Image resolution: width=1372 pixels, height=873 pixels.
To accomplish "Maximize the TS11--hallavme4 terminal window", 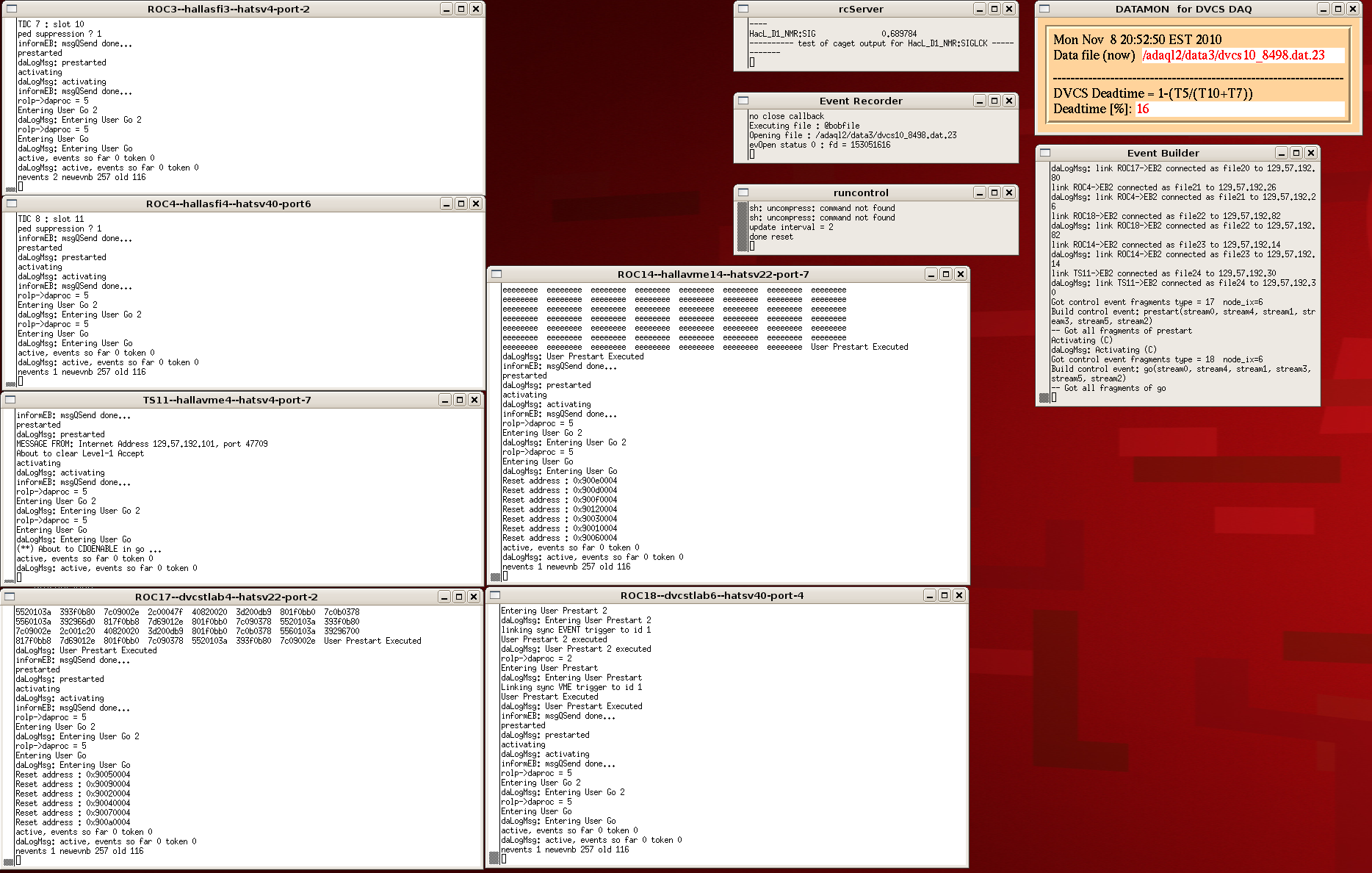I will click(x=460, y=400).
